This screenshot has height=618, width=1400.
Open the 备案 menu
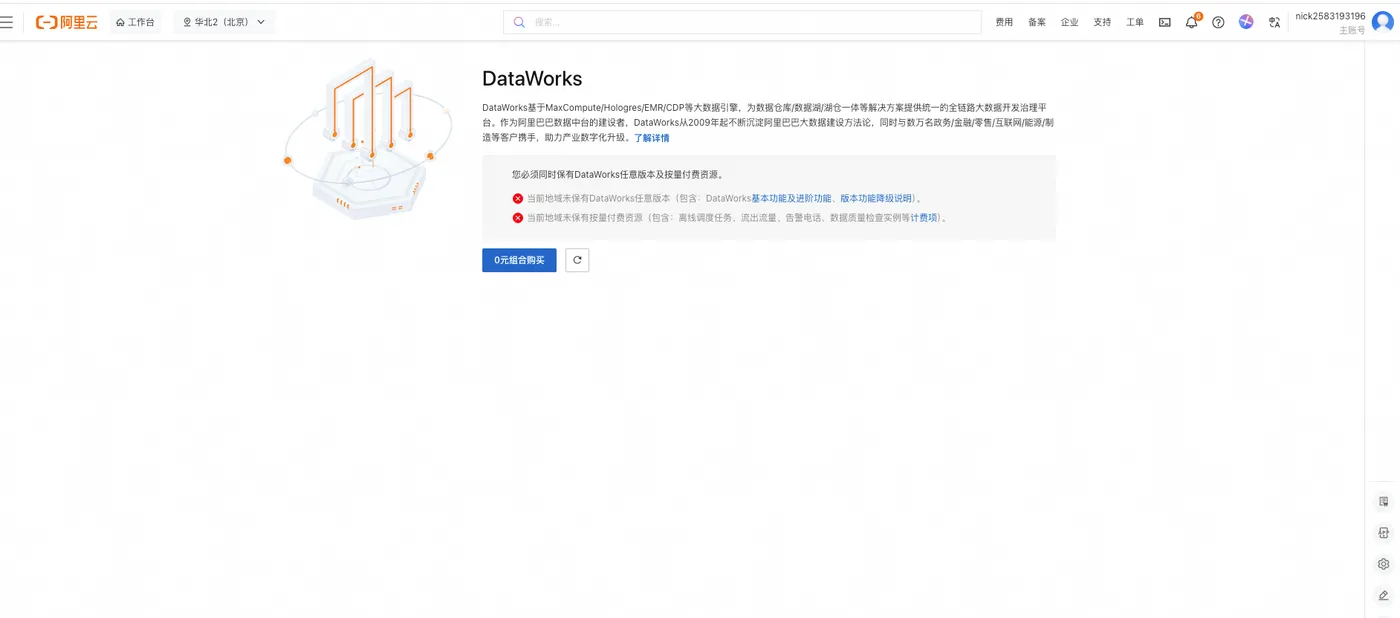coord(1037,22)
